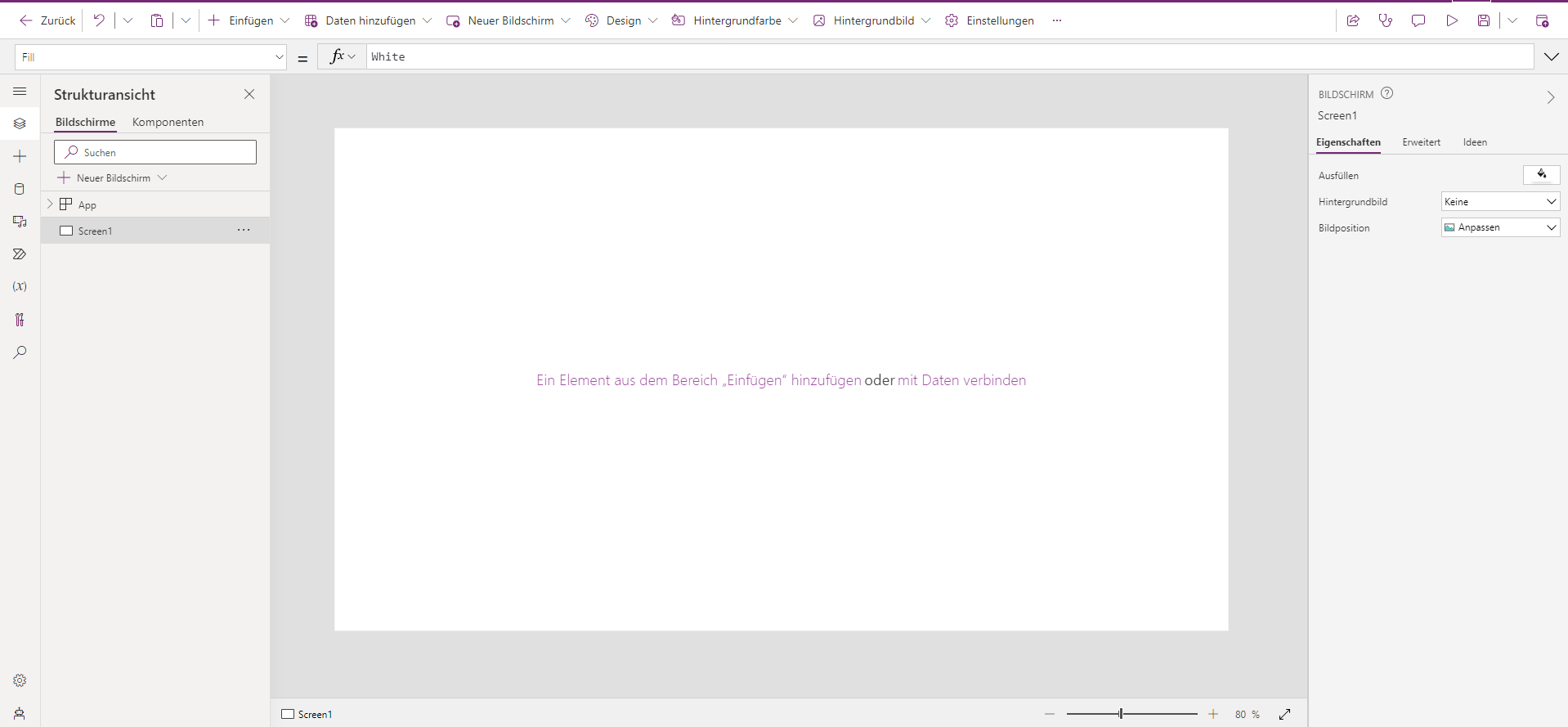This screenshot has width=1568, height=727.
Task: Click the Suchen search field
Action: pos(155,152)
